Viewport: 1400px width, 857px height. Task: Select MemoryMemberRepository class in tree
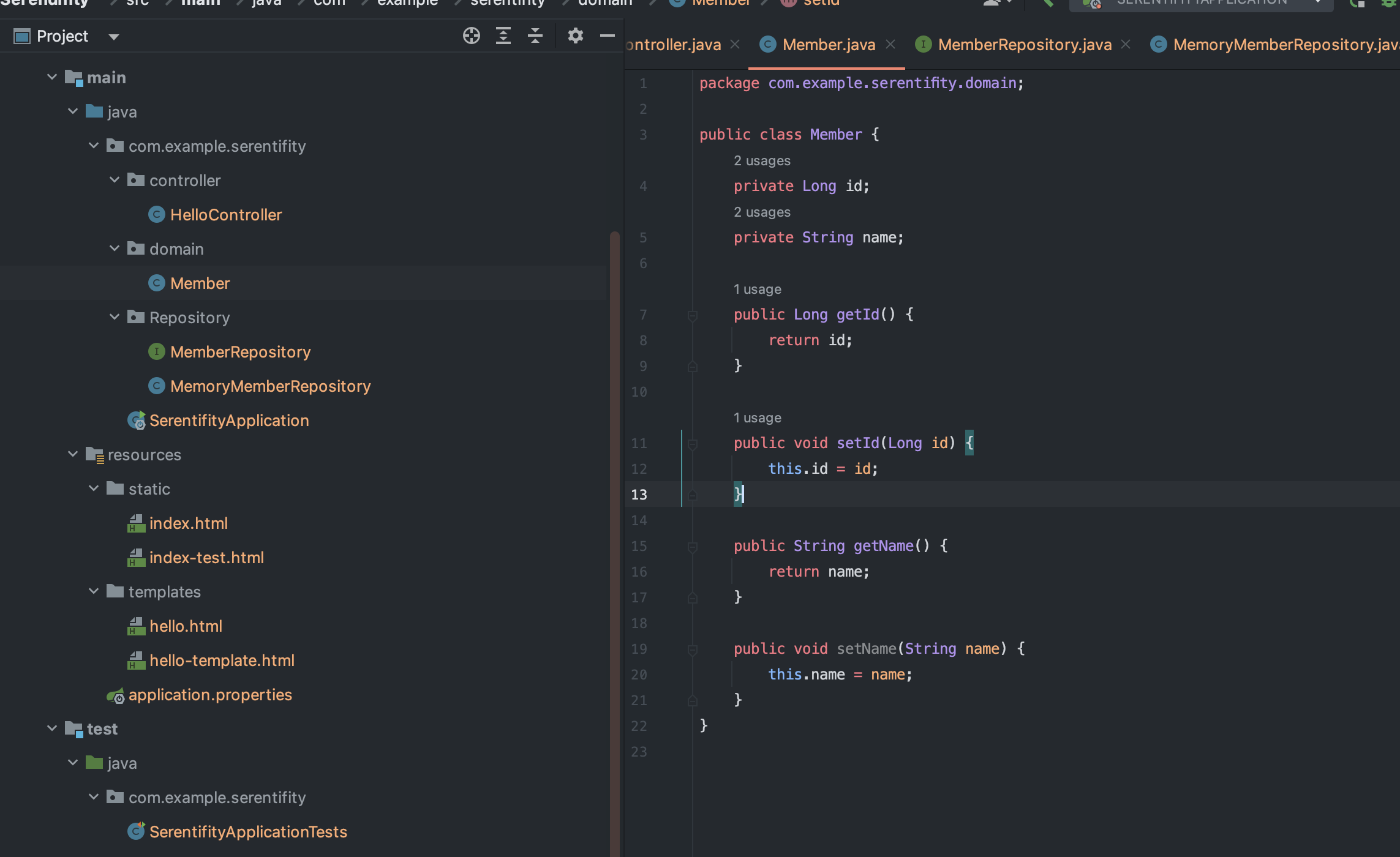click(x=271, y=386)
